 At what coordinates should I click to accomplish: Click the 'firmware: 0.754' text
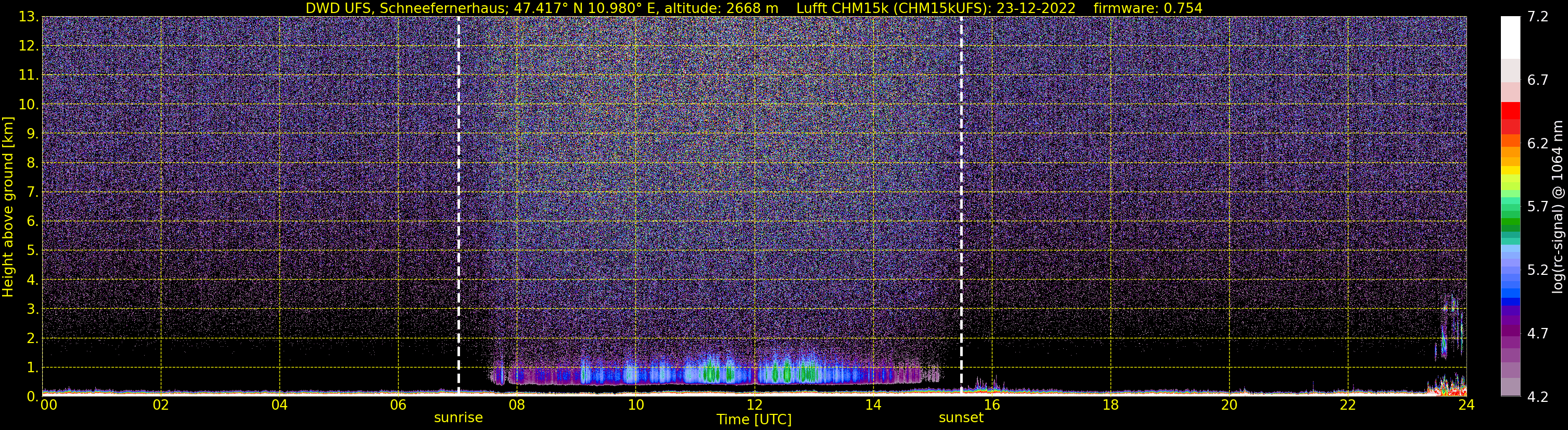pyautogui.click(x=1148, y=8)
